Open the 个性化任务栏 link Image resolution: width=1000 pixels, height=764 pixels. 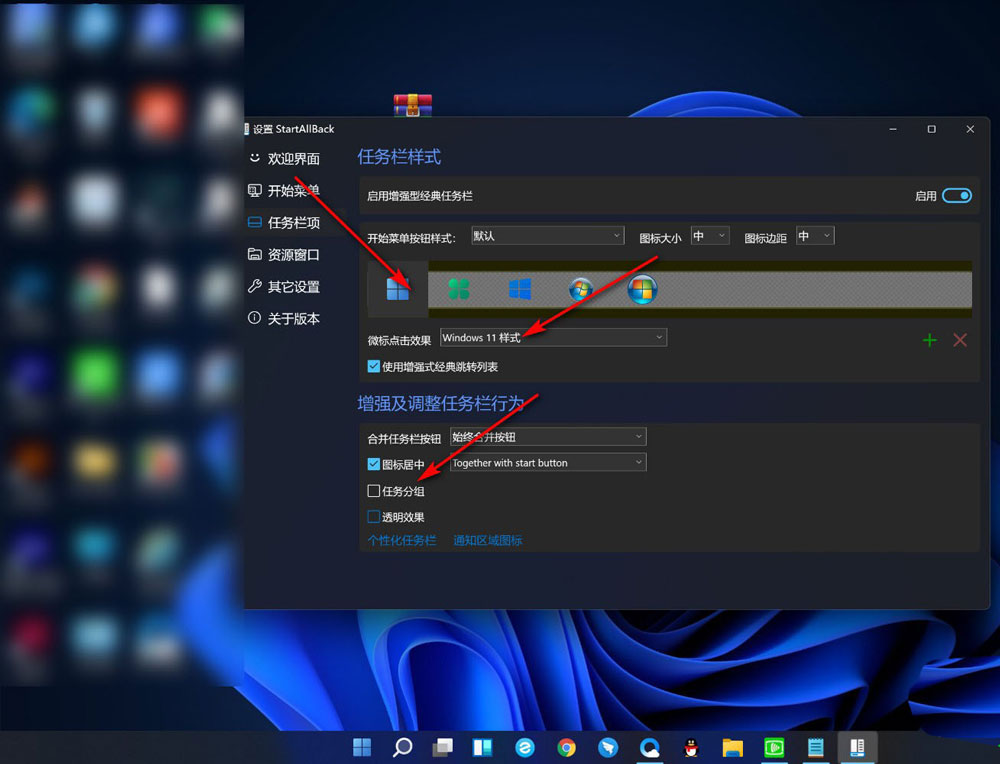pos(402,540)
